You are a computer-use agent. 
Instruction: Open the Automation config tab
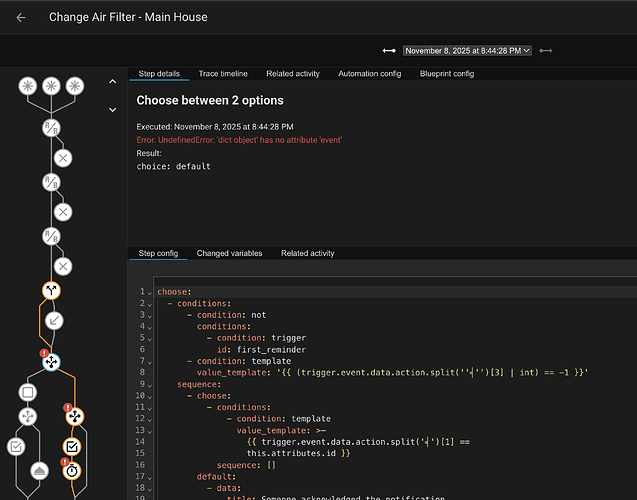tap(372, 74)
